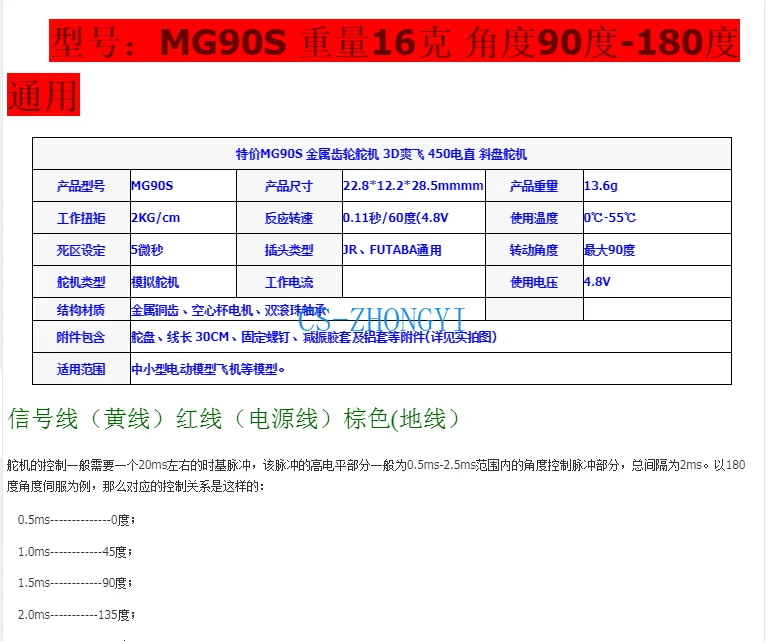Viewport: 767px width, 641px height.
Task: Click the 使用温度 label cell
Action: 534,218
